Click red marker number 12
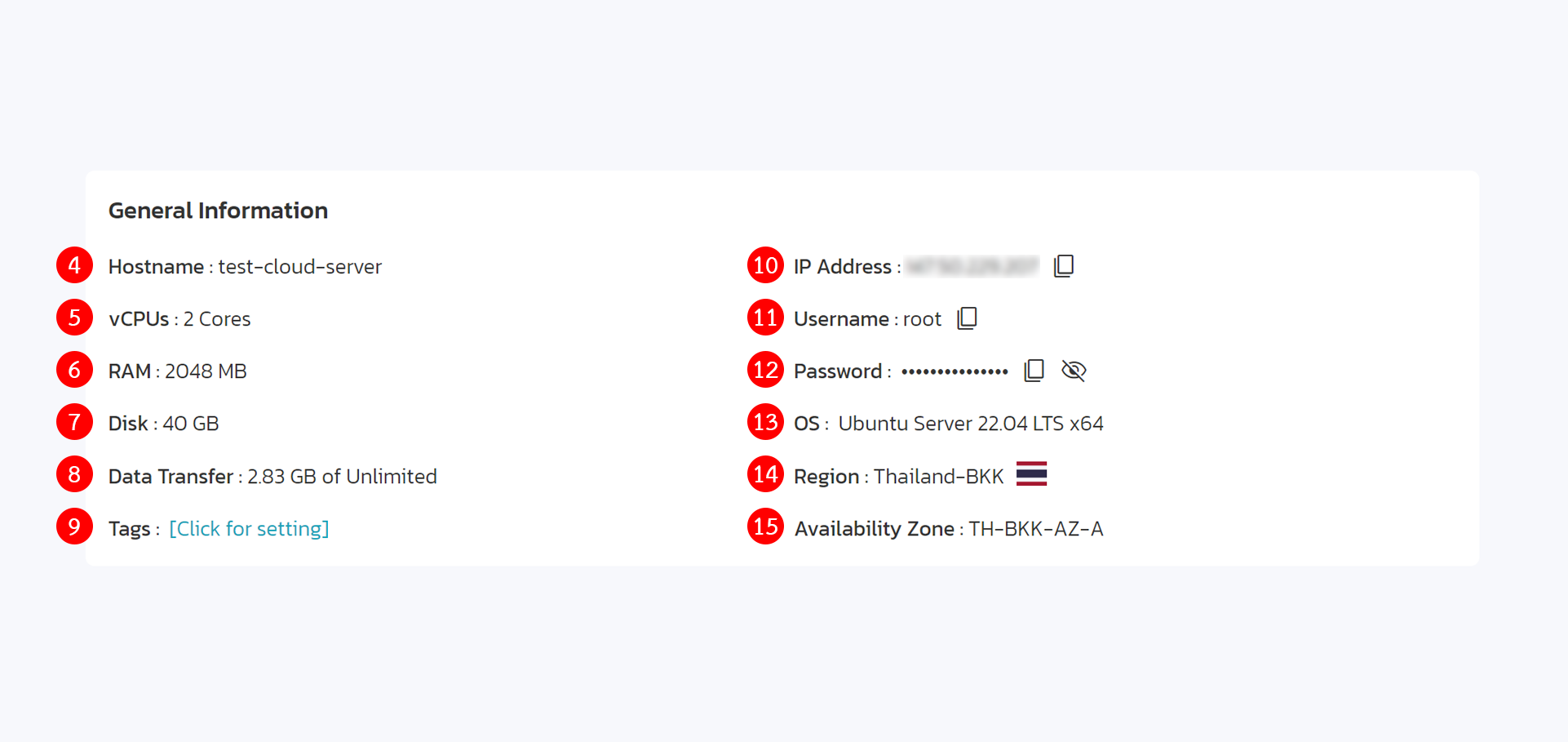 [x=765, y=370]
